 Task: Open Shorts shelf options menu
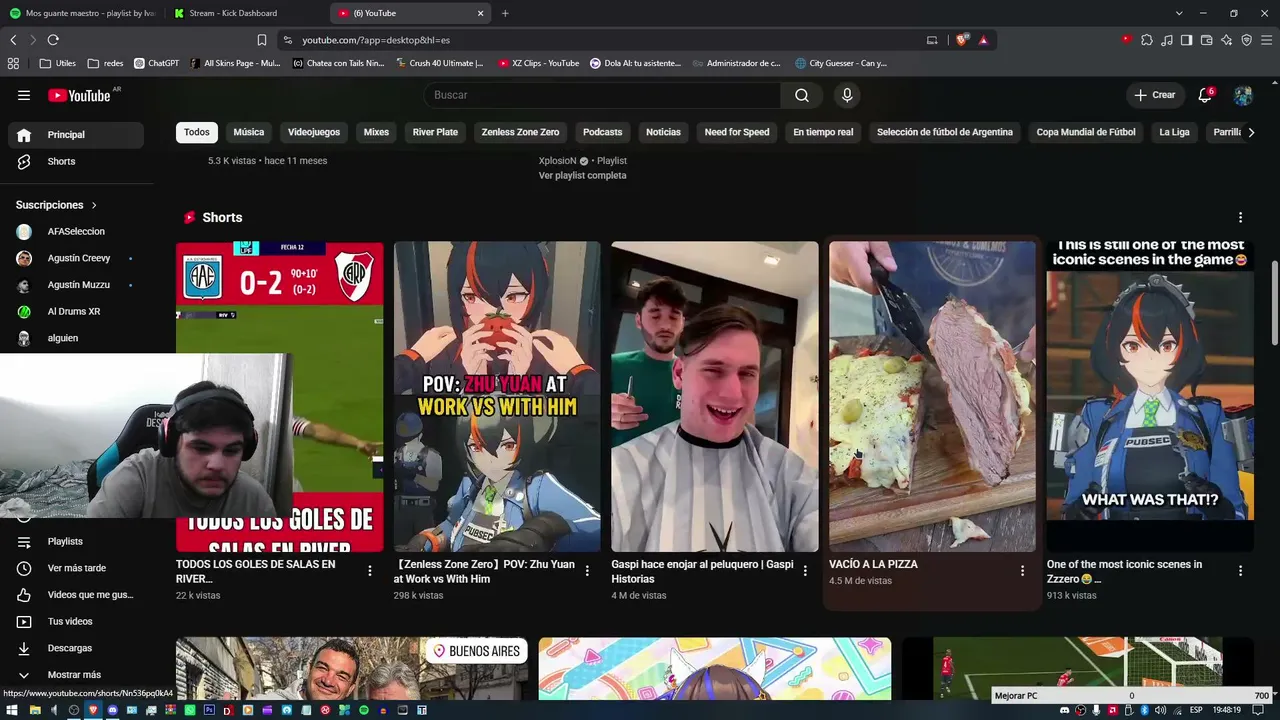[1240, 217]
